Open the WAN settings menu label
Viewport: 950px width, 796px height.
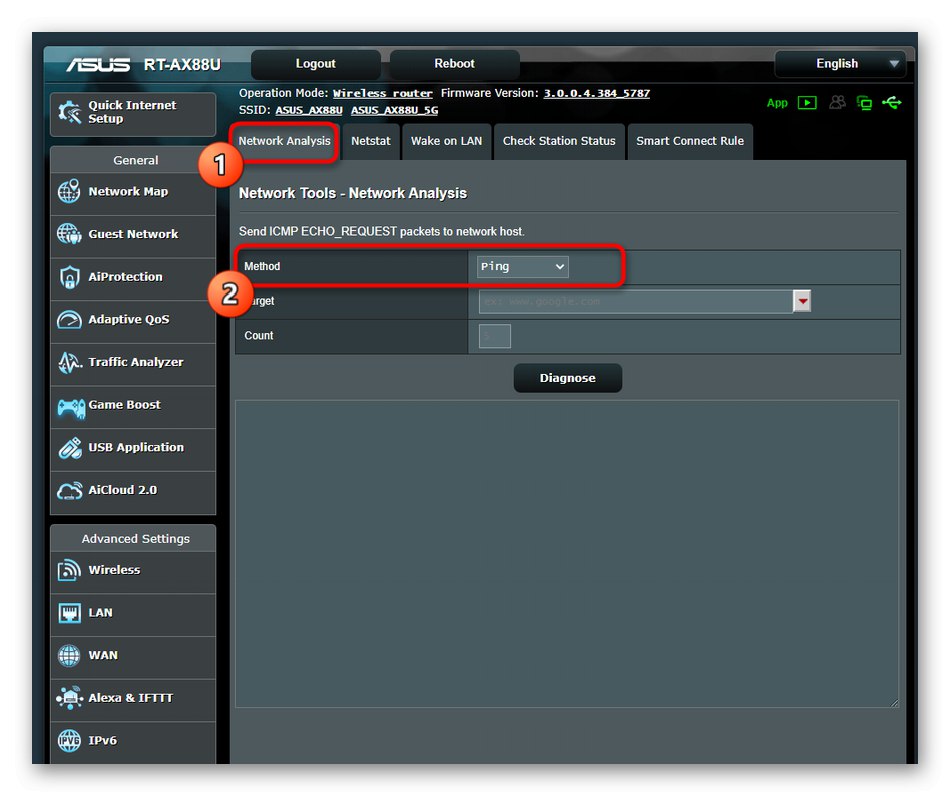pos(103,655)
